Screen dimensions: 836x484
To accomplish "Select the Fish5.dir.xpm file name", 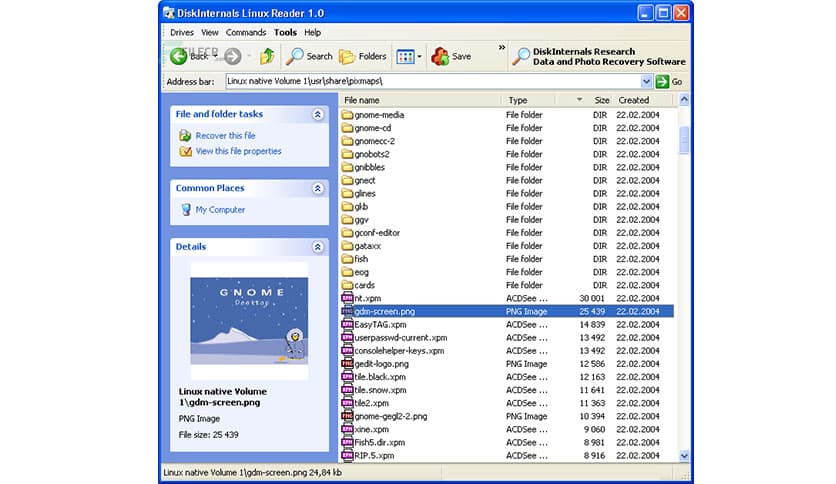I will click(380, 442).
